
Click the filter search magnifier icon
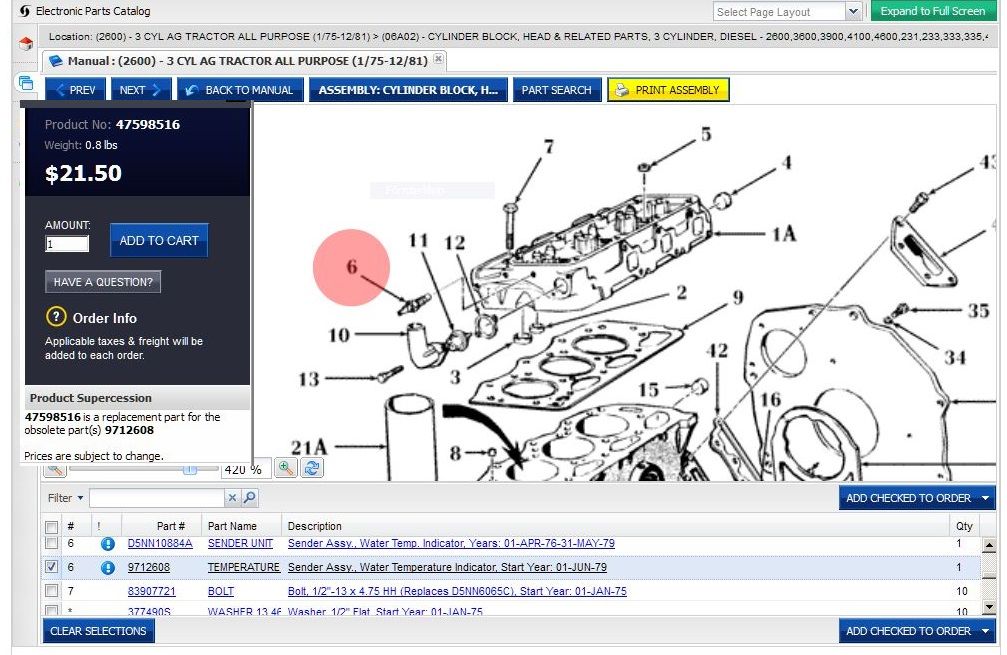(249, 498)
